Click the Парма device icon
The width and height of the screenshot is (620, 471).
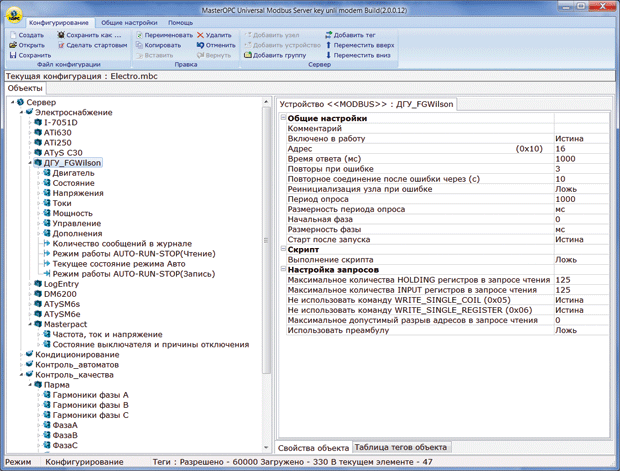[x=38, y=385]
